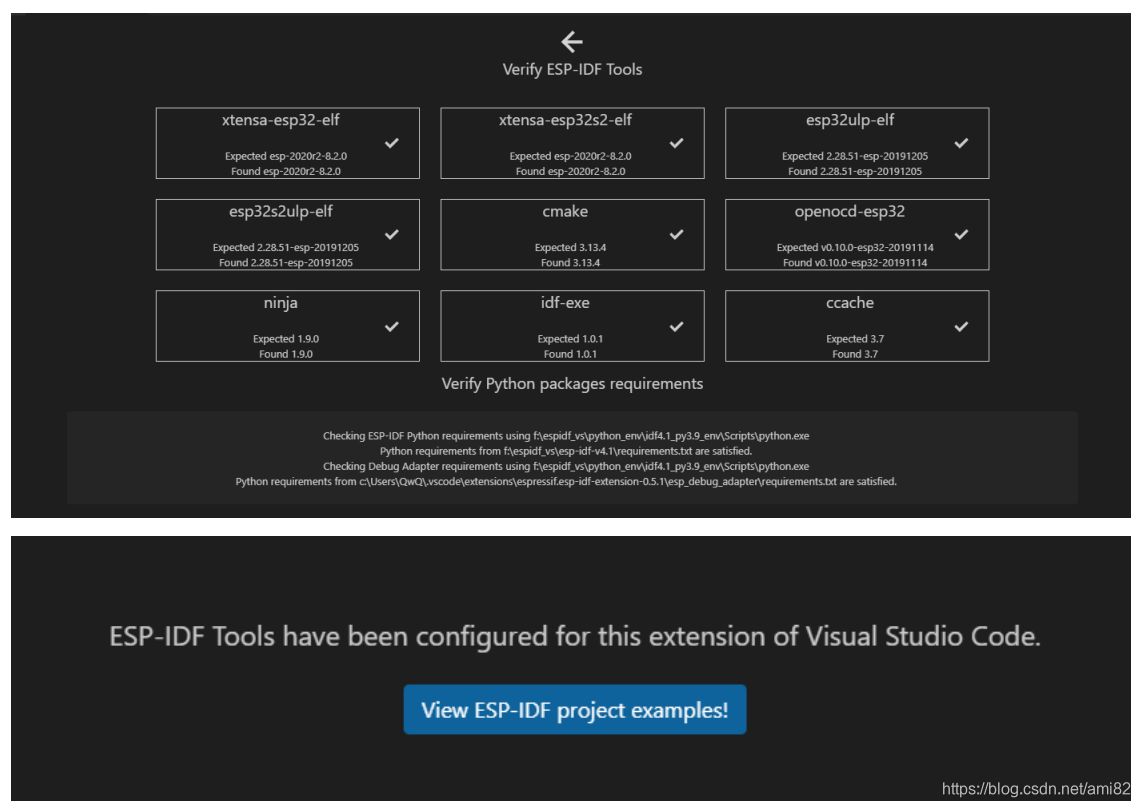Screen dimensions: 1141x808
Task: Click the Verify Python packages requirements heading
Action: pos(573,384)
